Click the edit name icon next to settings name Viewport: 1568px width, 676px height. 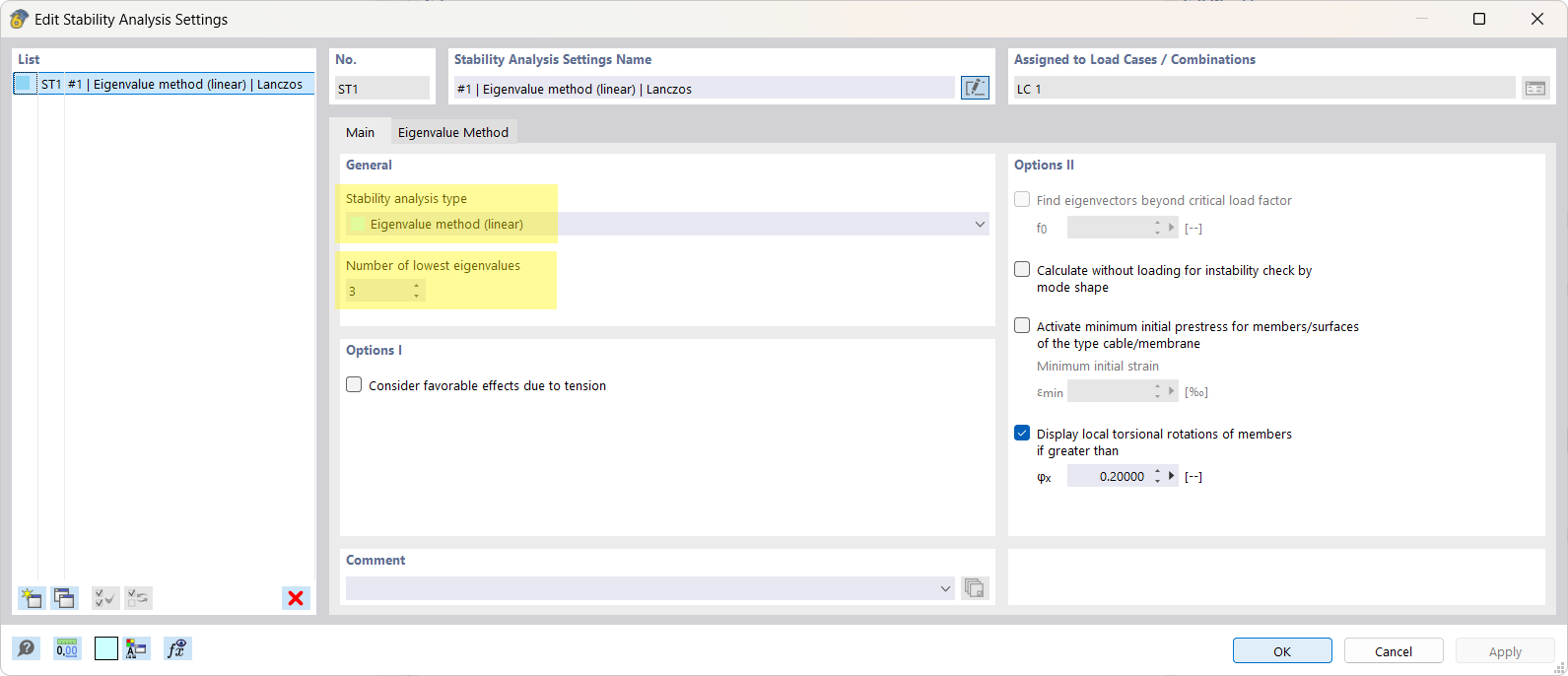pyautogui.click(x=975, y=88)
